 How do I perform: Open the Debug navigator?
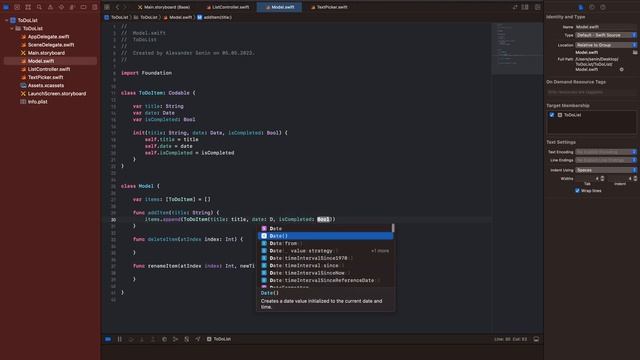pyautogui.click(x=72, y=7)
